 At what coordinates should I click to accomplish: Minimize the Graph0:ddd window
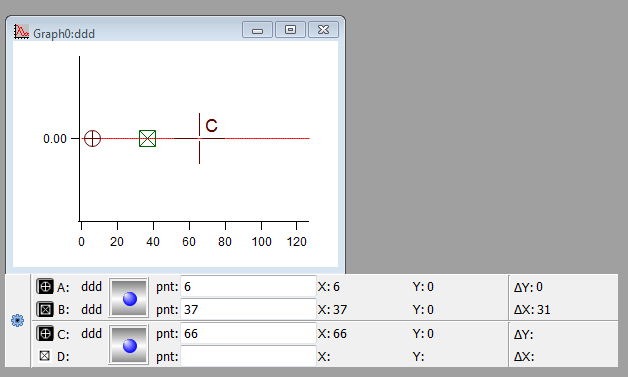(x=258, y=30)
